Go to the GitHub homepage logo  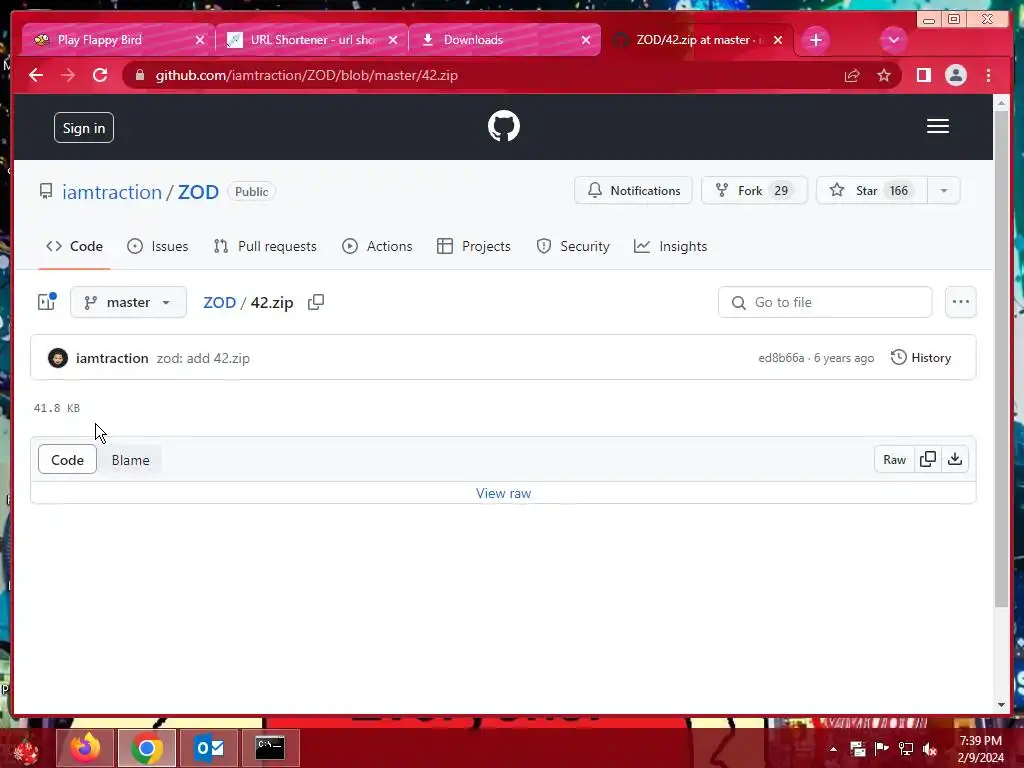coord(504,126)
